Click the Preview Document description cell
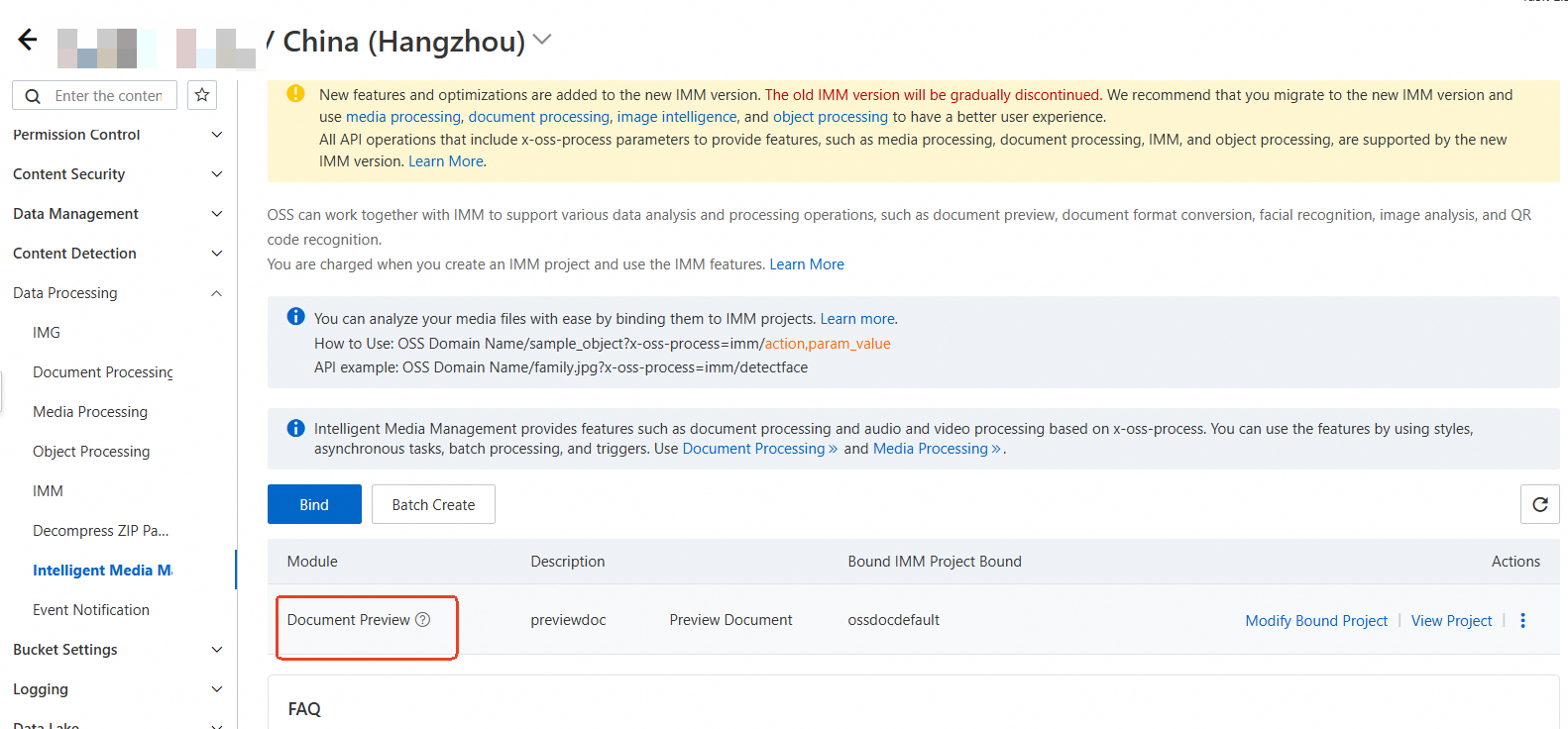Screen dimensions: 1568x729 [730, 620]
